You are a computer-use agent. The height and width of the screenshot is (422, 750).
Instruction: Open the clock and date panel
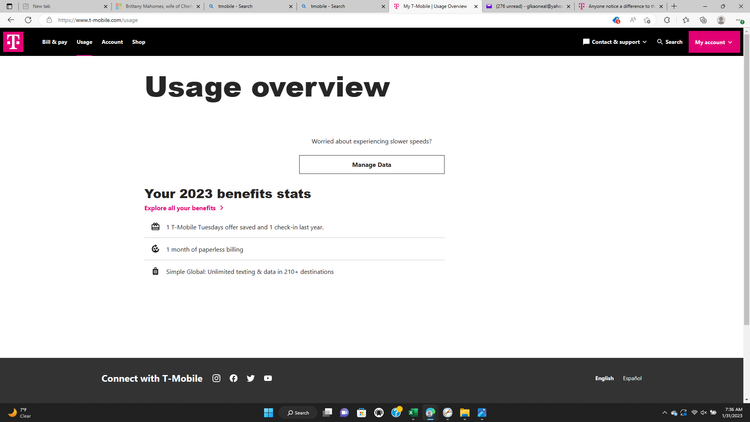(733, 412)
